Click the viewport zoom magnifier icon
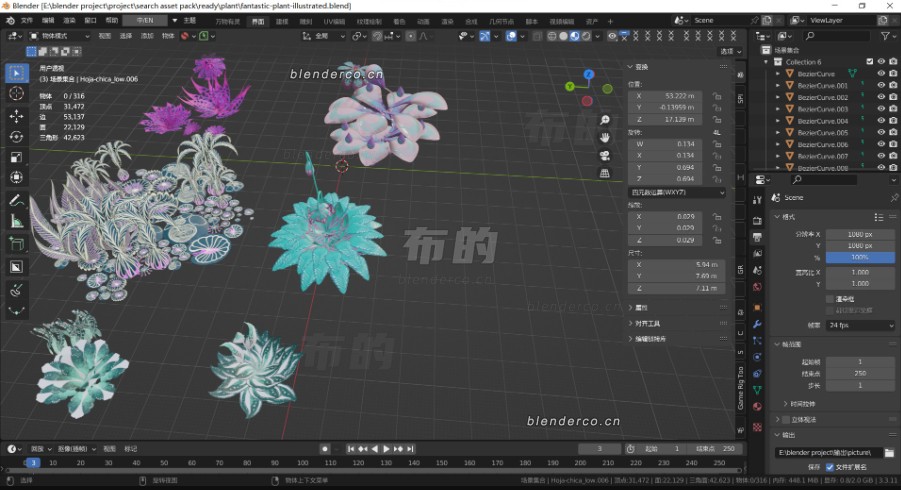The height and width of the screenshot is (490, 901). pos(604,119)
